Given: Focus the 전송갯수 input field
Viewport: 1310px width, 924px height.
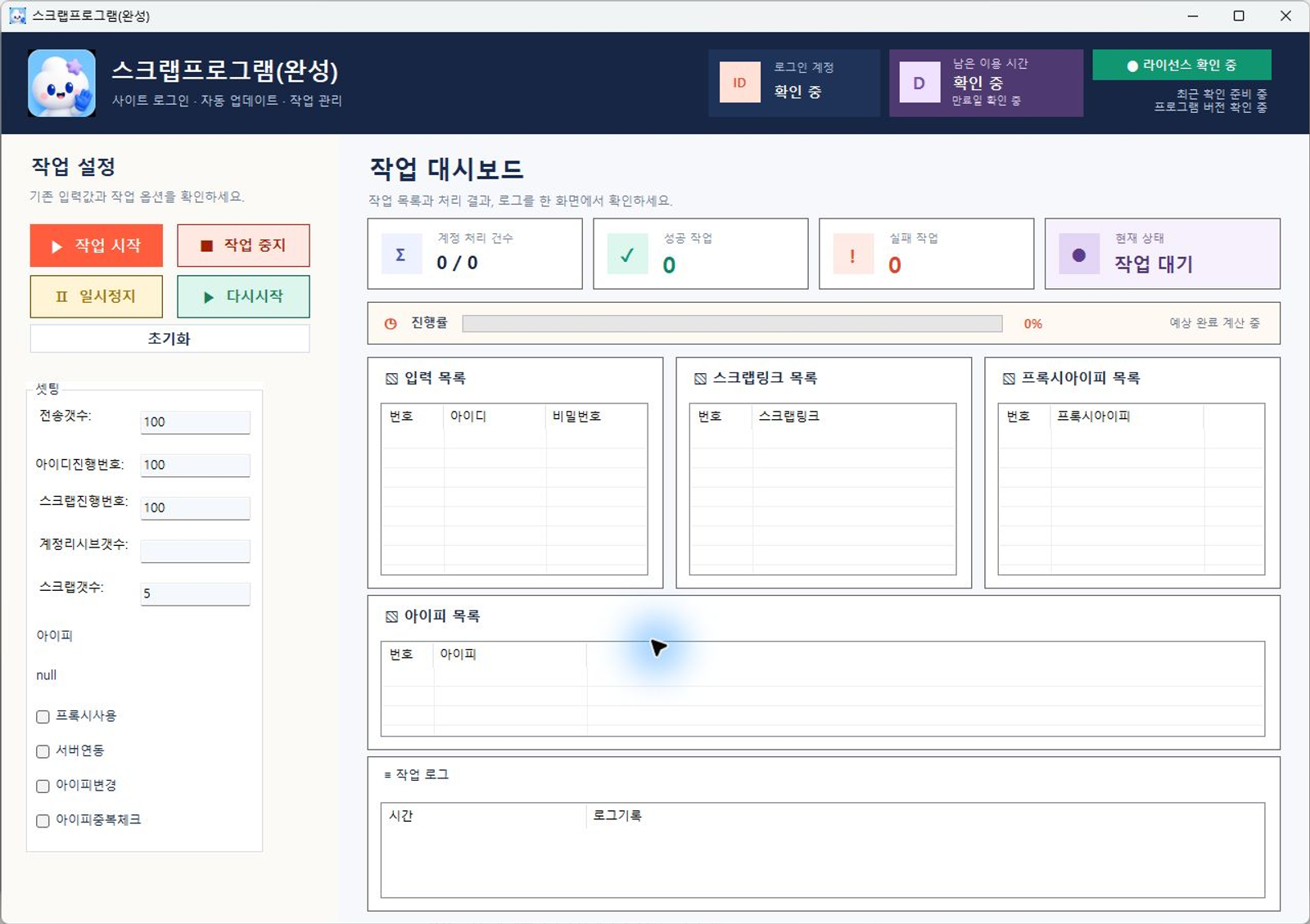Looking at the screenshot, I should click(195, 422).
